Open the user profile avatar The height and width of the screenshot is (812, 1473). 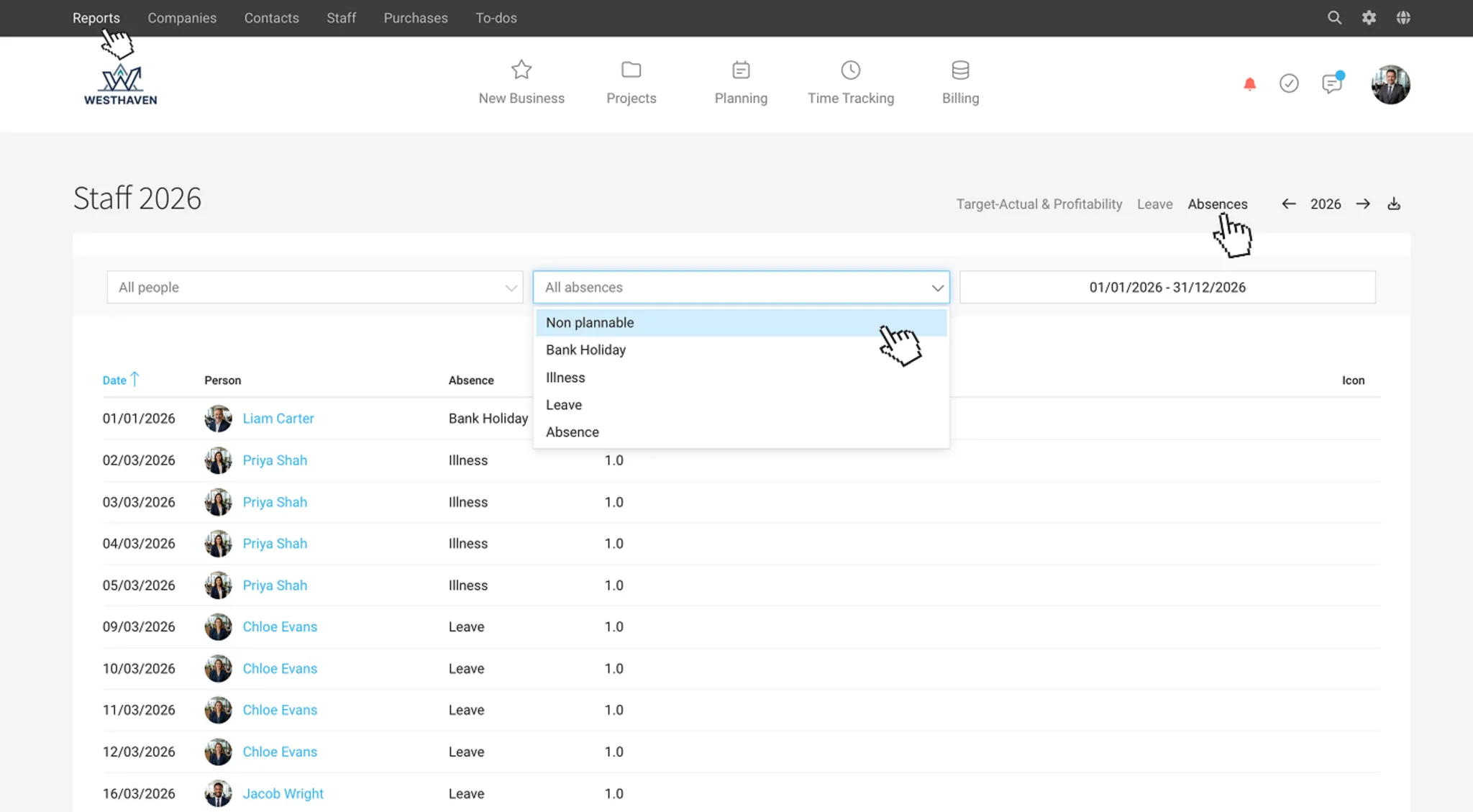1390,85
